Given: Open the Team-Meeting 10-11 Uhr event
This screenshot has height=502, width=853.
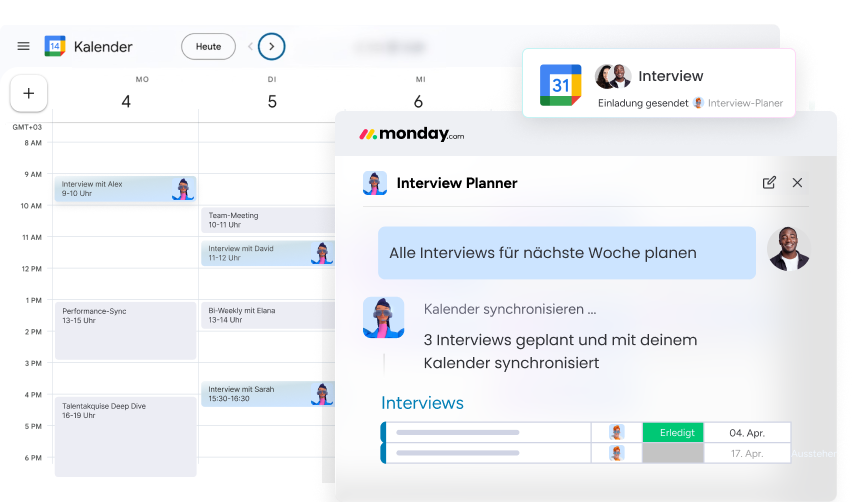Looking at the screenshot, I should click(268, 220).
